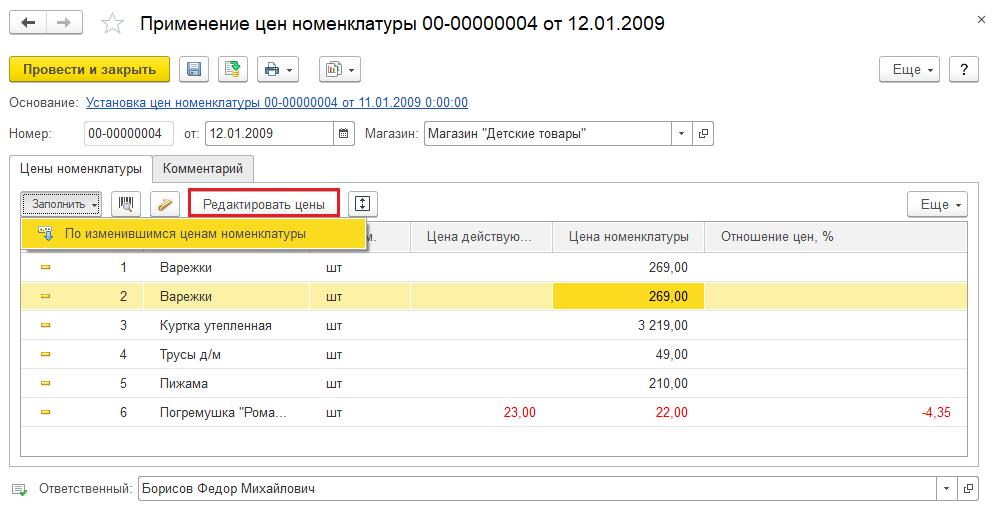The image size is (995, 509).
Task: Open the date calendar picker
Action: pos(344,133)
